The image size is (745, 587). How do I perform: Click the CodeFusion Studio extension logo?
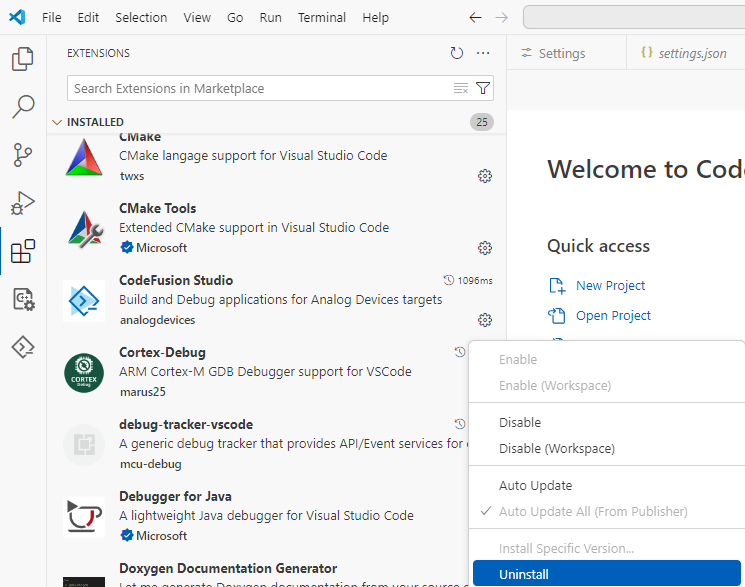tap(84, 301)
